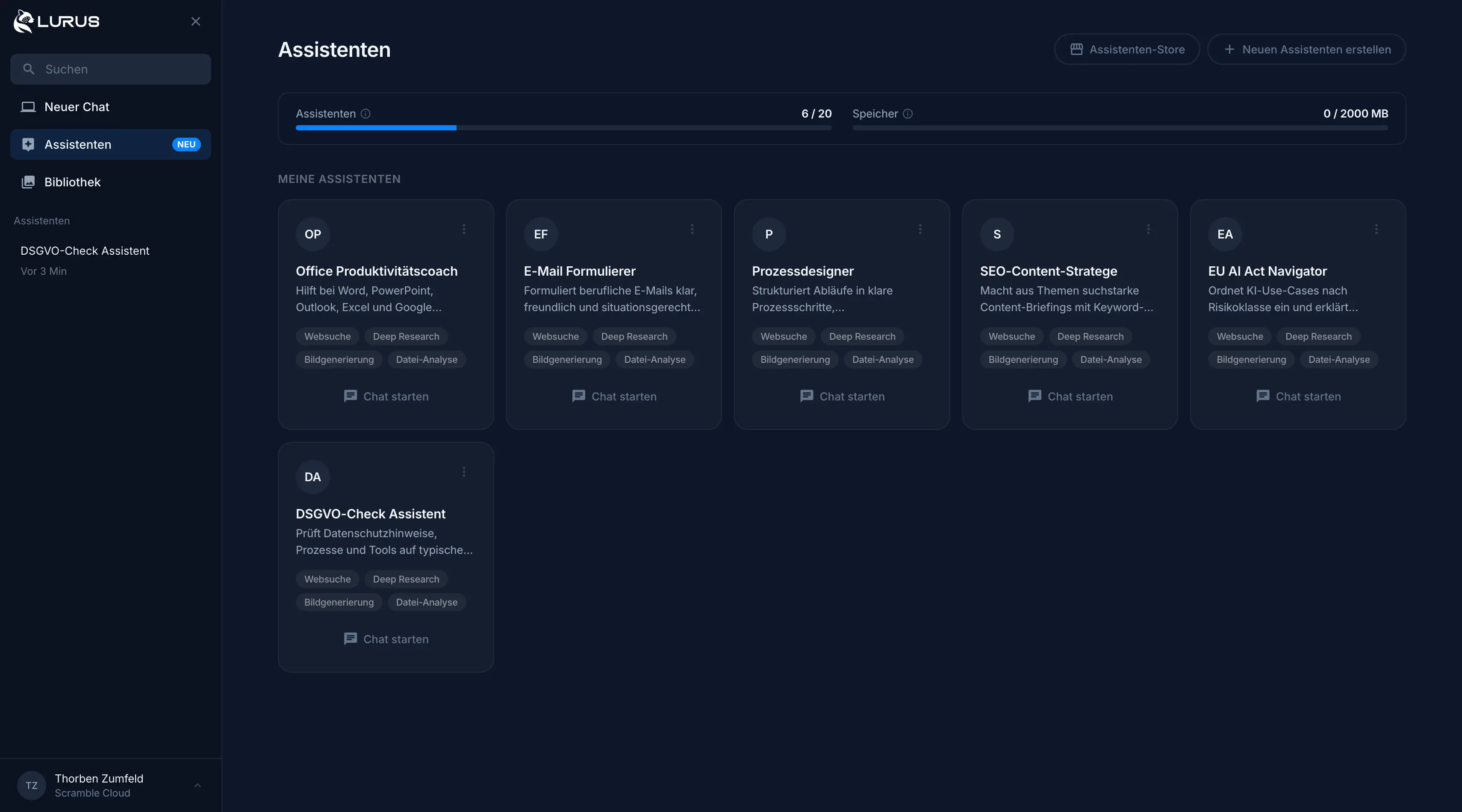Click the Vor 3 Min timestamp

click(44, 271)
